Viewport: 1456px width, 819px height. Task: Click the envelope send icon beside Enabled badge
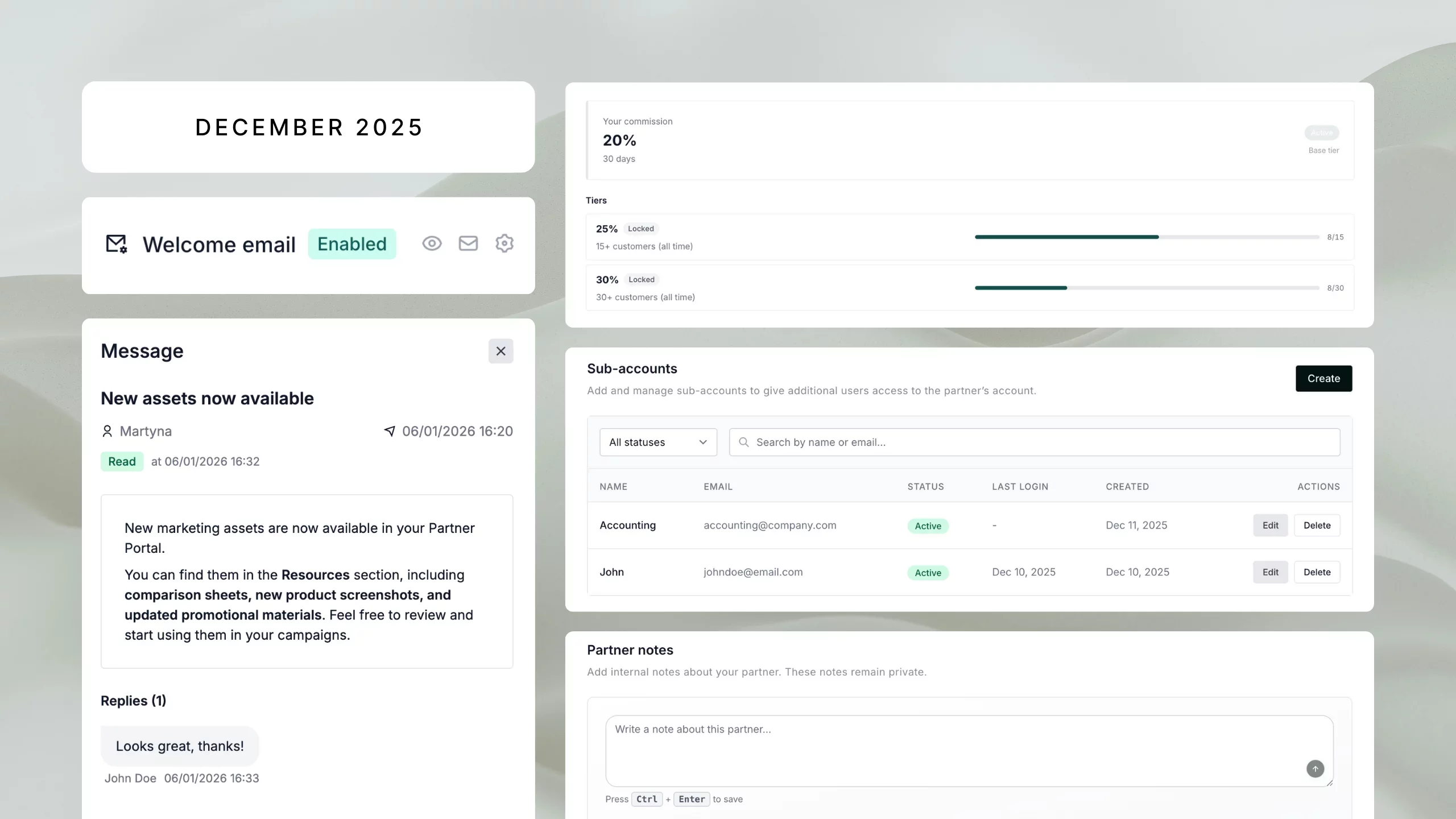pos(468,243)
